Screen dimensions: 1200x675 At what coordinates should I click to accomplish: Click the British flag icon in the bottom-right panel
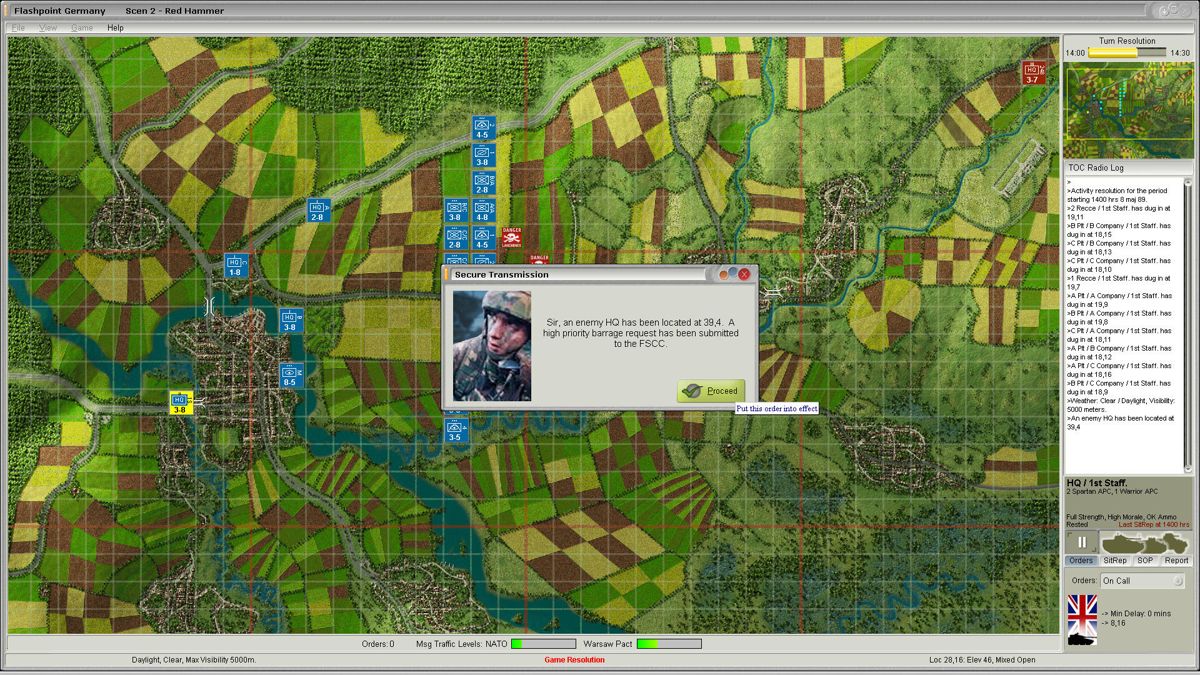[1082, 610]
